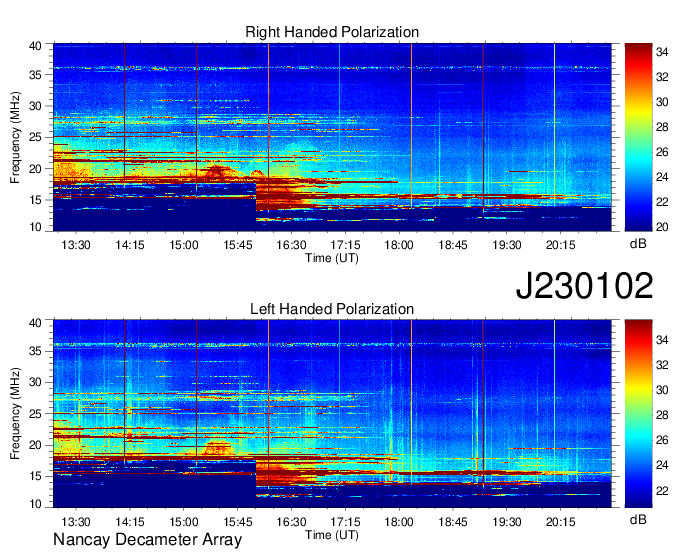Click the 40 MHz tick of Right Handed plot
The width and height of the screenshot is (680, 552).
[x=35, y=46]
